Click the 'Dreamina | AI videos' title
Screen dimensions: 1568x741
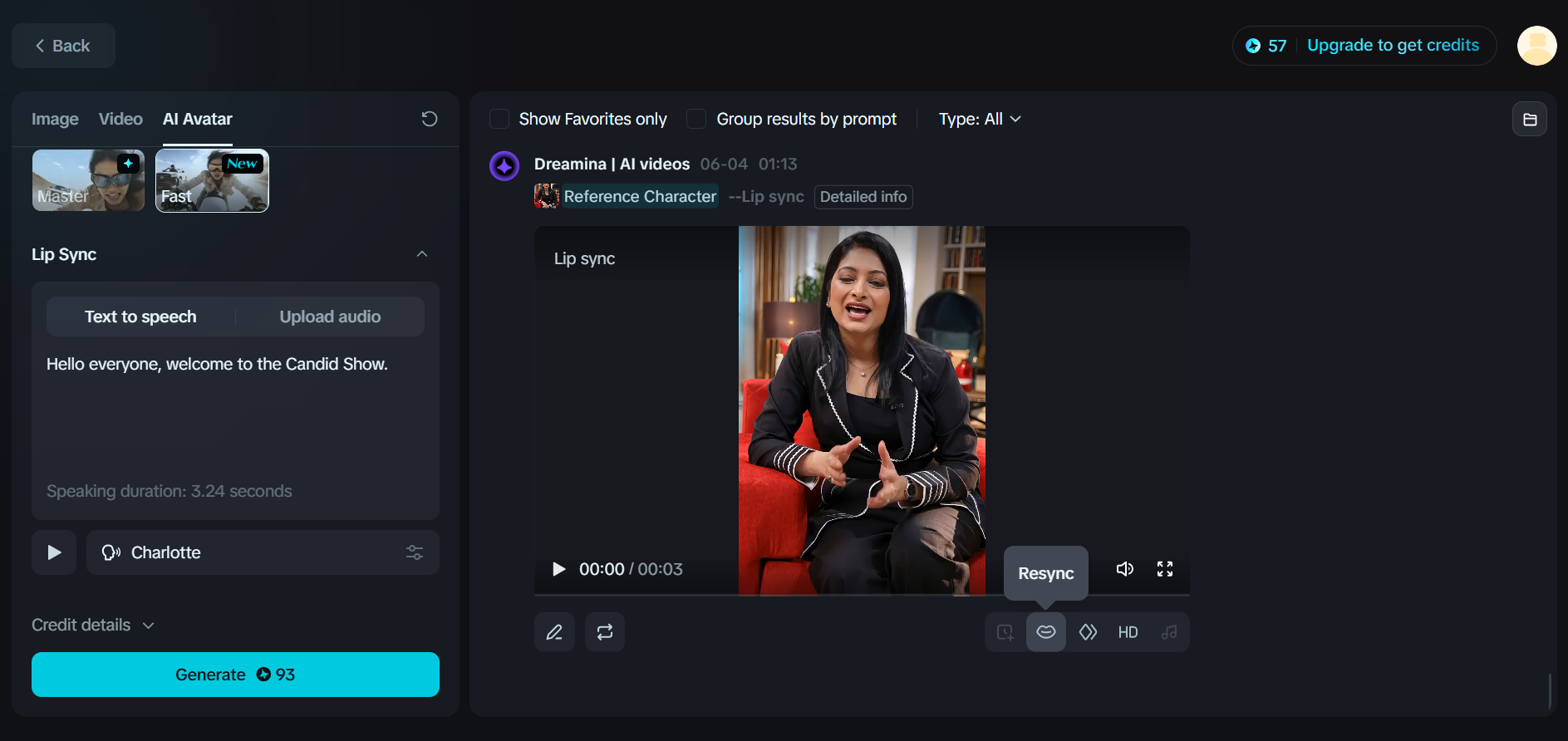(612, 164)
